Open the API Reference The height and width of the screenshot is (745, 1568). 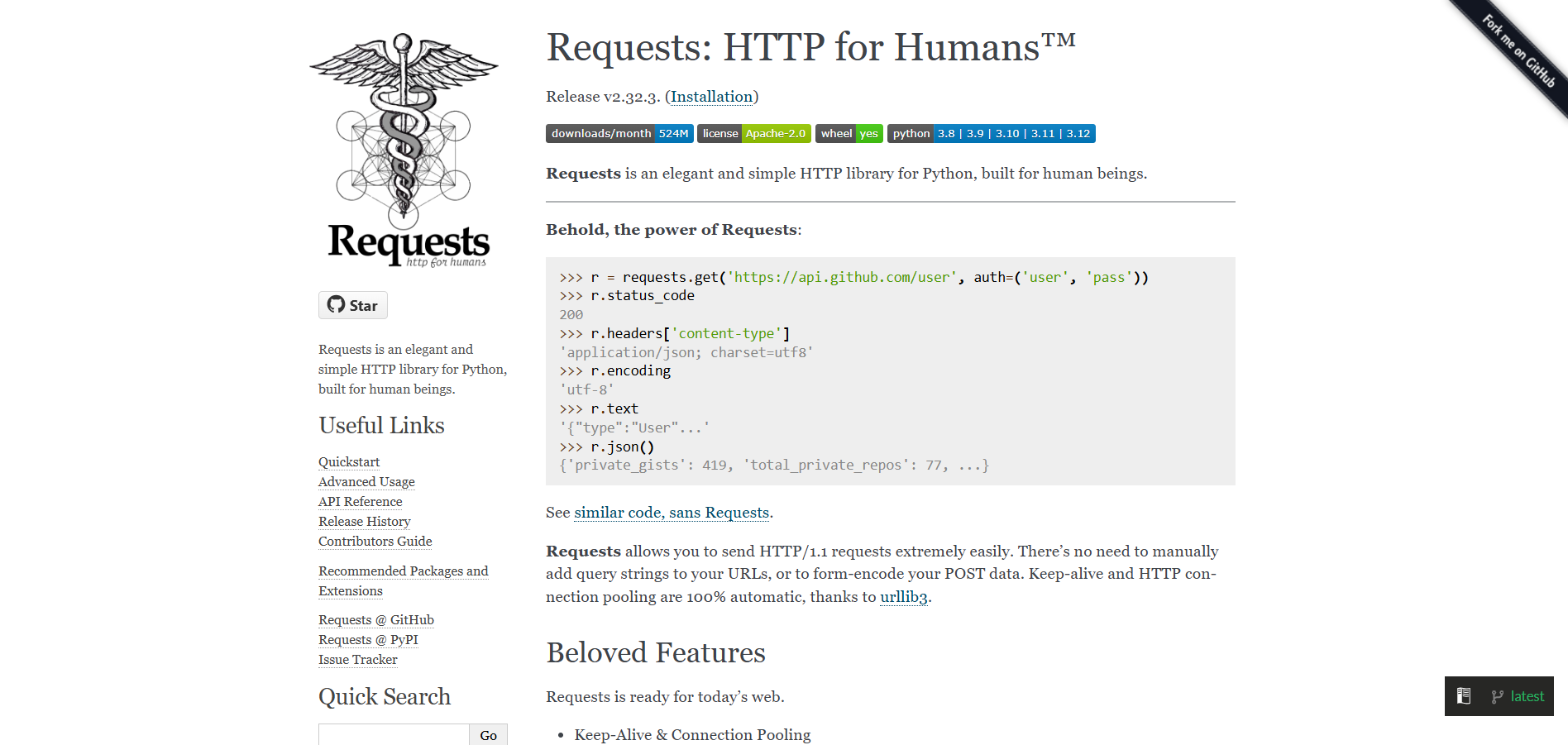tap(360, 501)
